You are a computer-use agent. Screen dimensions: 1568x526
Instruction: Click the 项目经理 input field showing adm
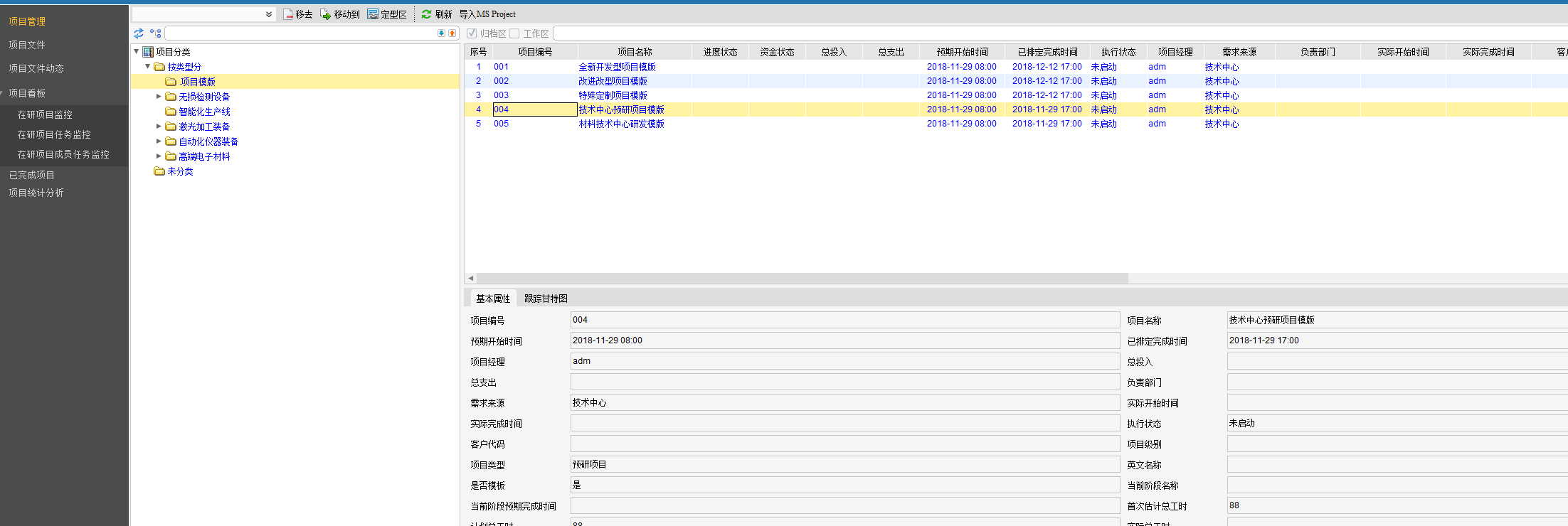(844, 361)
